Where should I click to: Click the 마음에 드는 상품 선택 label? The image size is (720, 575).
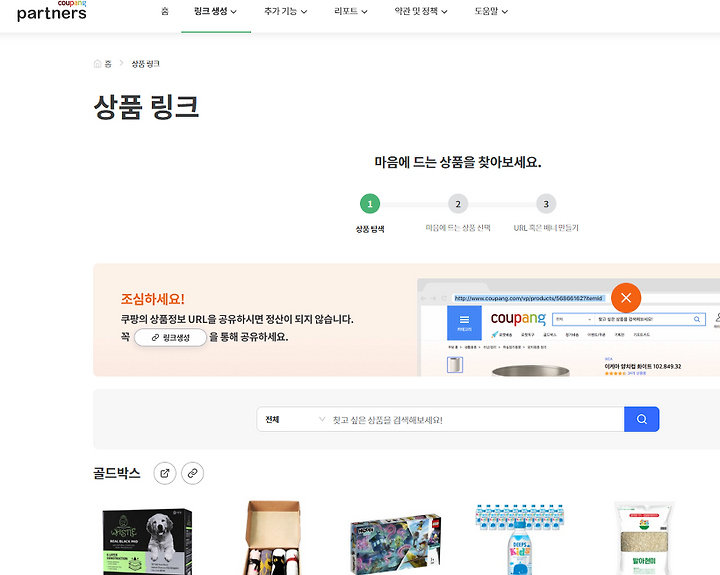pos(458,228)
